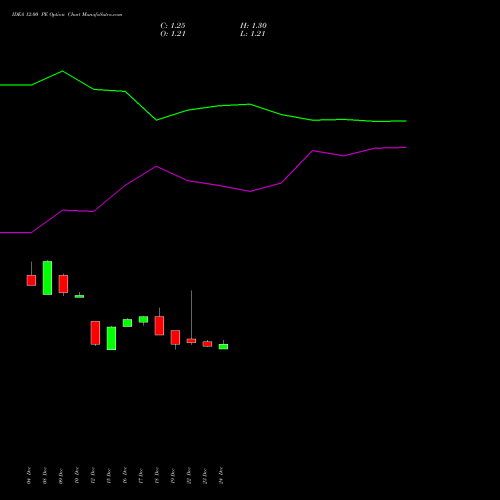Click the high value 'H: 1.30'

tap(253, 26)
